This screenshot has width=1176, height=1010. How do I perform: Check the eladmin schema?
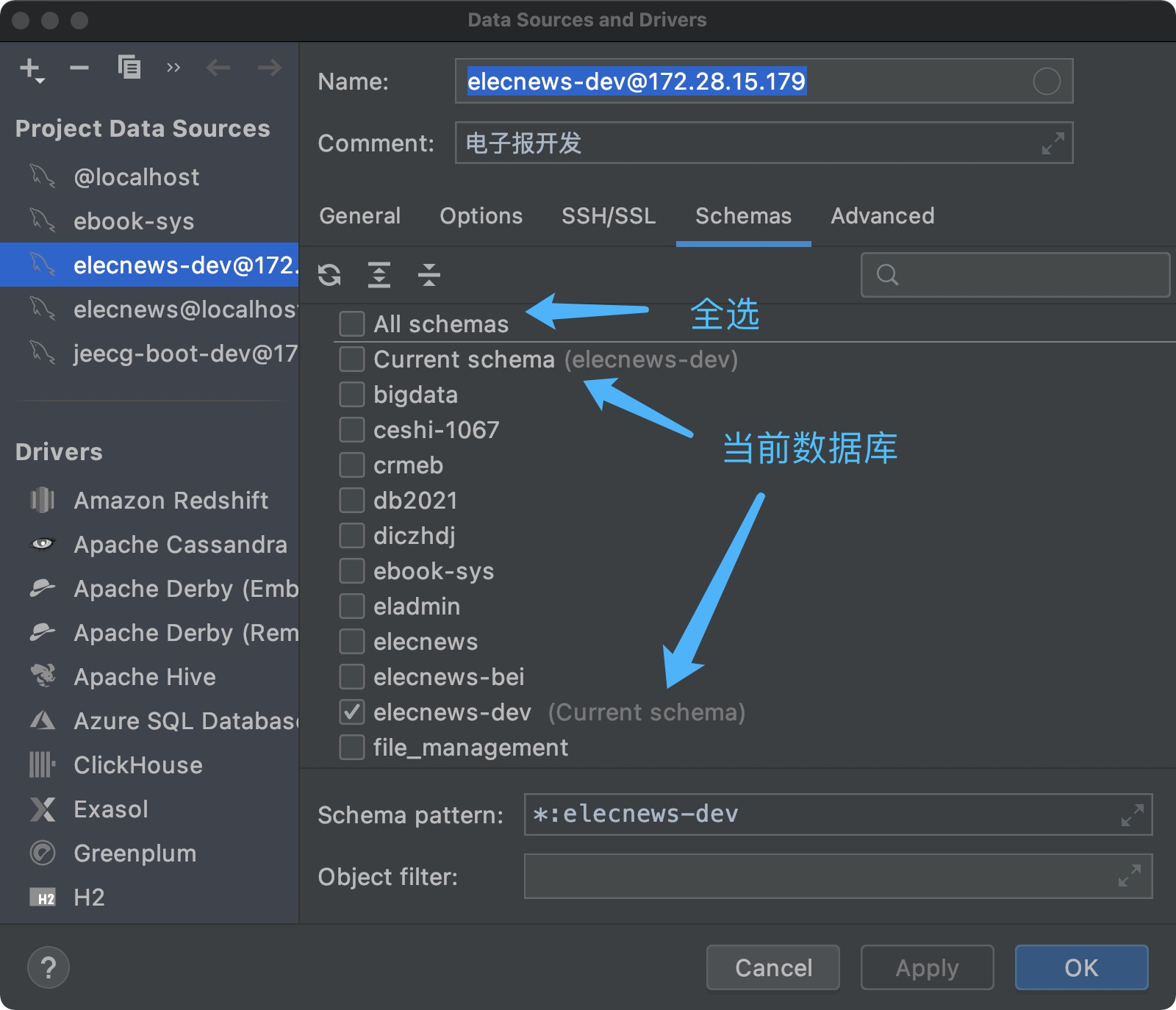[352, 606]
